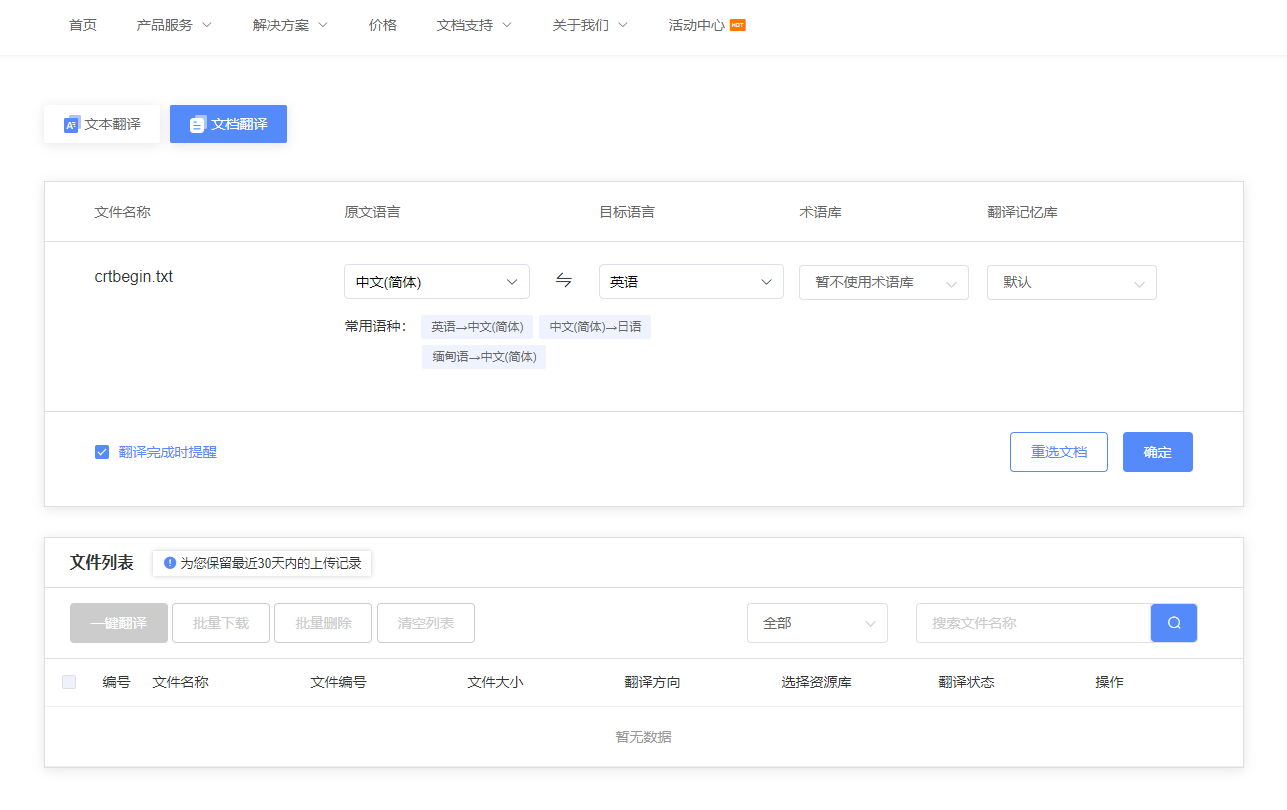Screen dimensions: 1287x810
Task: Choose the 英语→中文(简体) quick language pair
Action: pyautogui.click(x=477, y=327)
